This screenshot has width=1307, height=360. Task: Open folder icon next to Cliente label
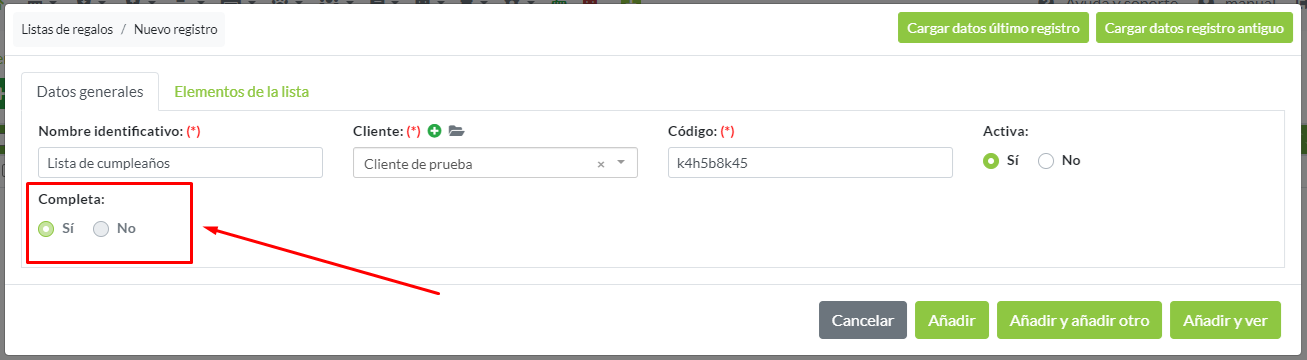pyautogui.click(x=457, y=131)
